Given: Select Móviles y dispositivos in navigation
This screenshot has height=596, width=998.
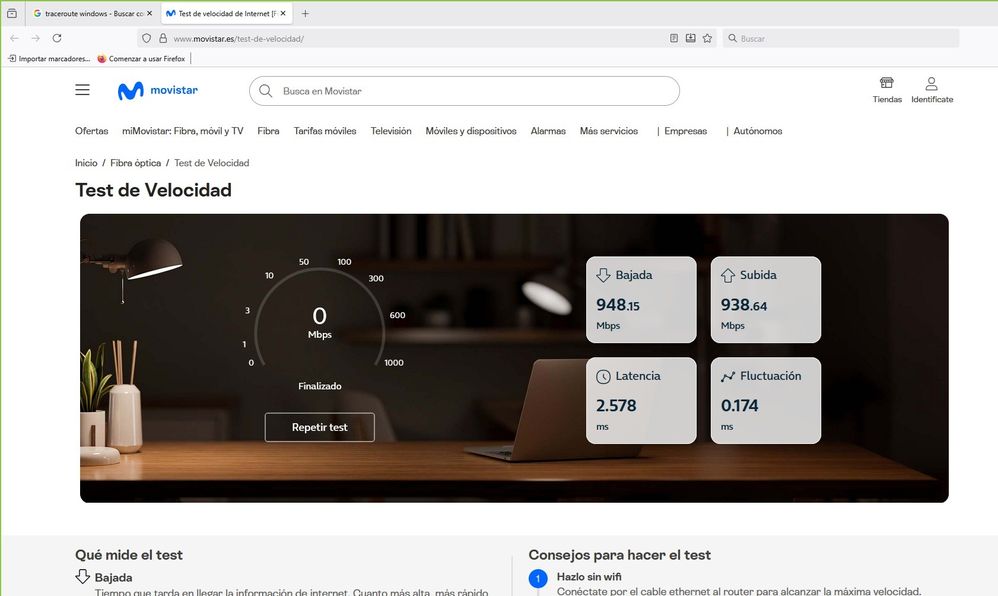Looking at the screenshot, I should 470,131.
